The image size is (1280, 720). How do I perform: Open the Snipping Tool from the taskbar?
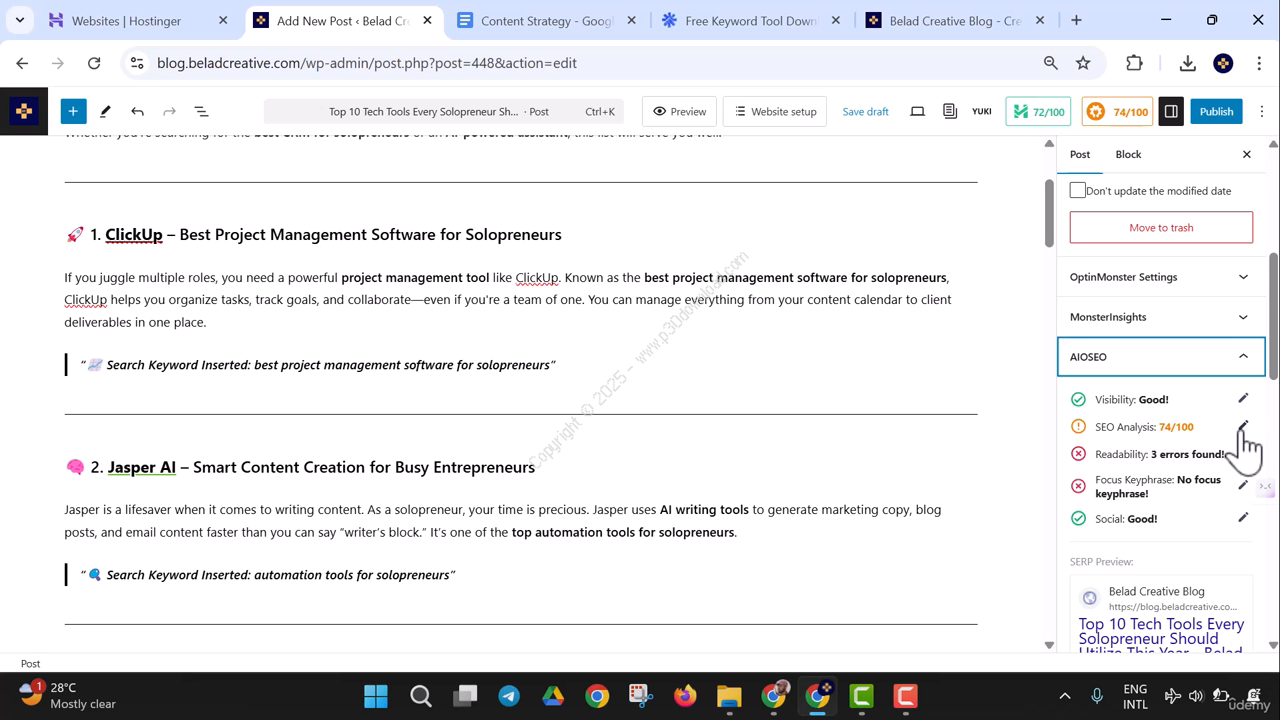tap(641, 696)
